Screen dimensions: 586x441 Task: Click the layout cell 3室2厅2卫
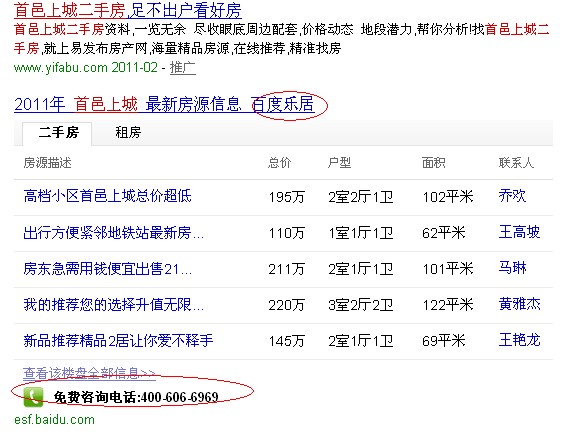(361, 305)
